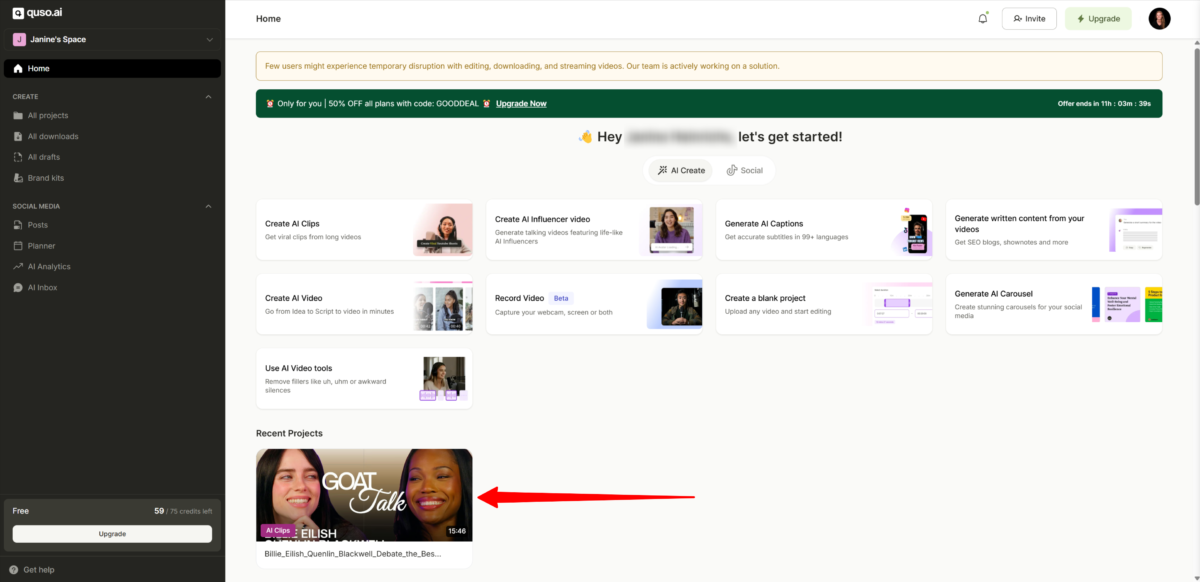Click the quuso.ai logo icon
Screen dimensions: 1200x582
pyautogui.click(x=18, y=13)
